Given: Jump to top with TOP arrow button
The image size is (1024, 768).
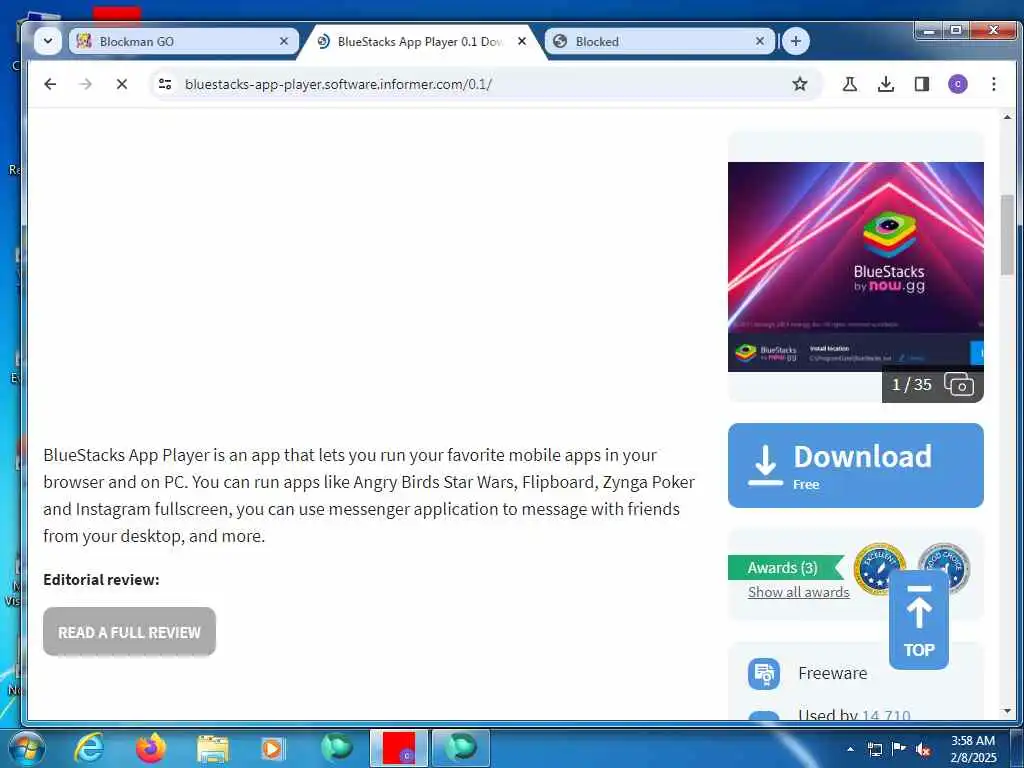Looking at the screenshot, I should (x=919, y=620).
